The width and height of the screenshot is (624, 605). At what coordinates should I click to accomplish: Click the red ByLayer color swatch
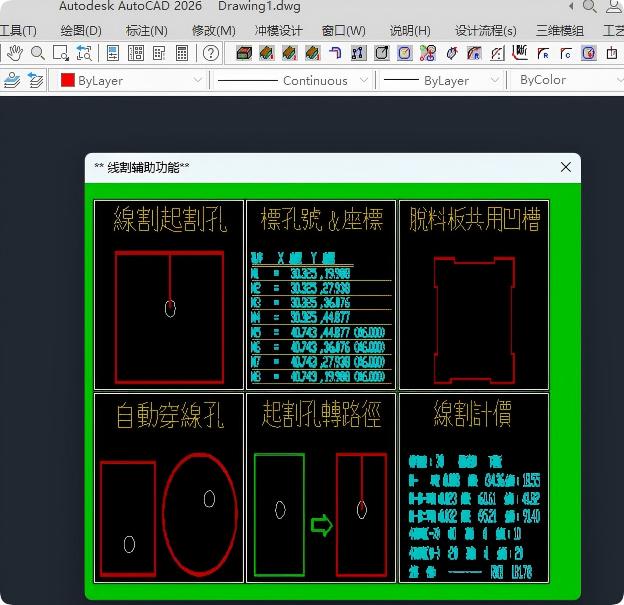click(x=68, y=80)
